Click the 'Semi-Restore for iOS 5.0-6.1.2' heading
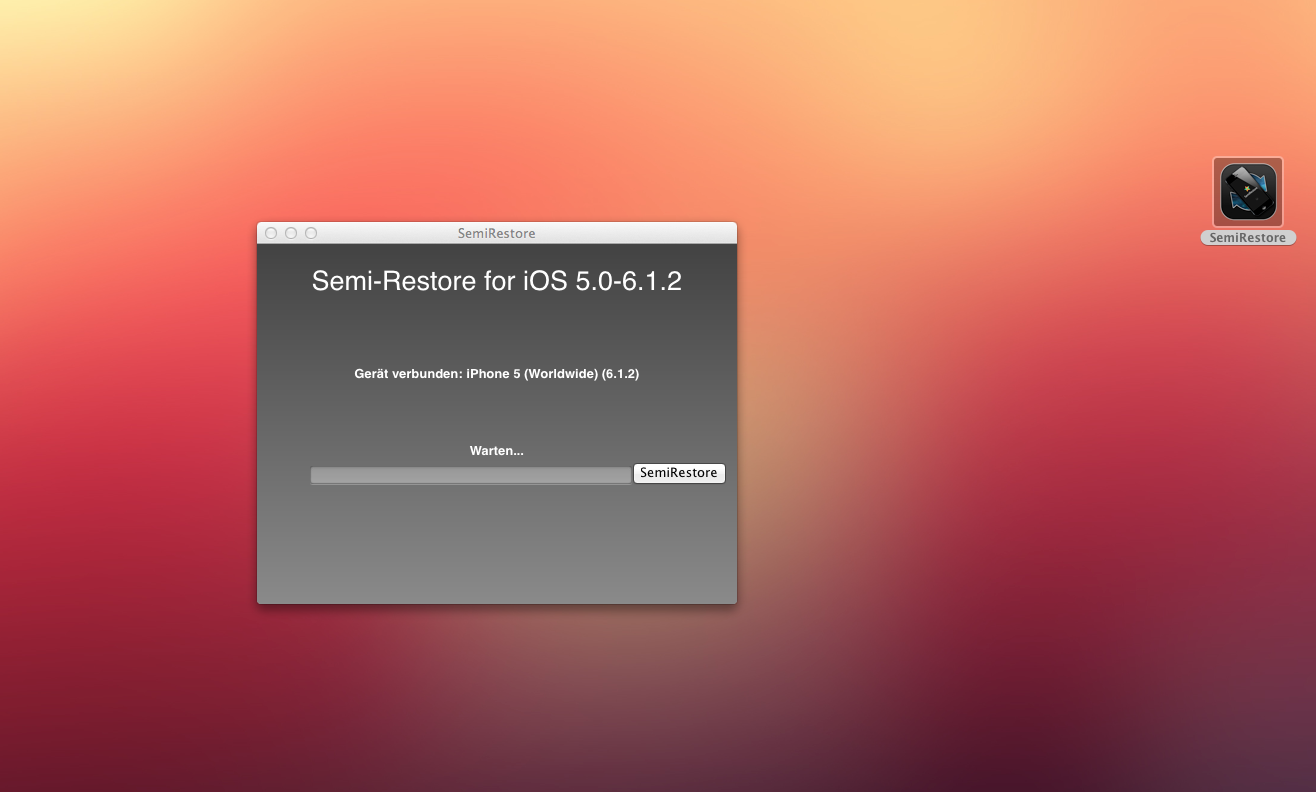The width and height of the screenshot is (1316, 792). 497,281
